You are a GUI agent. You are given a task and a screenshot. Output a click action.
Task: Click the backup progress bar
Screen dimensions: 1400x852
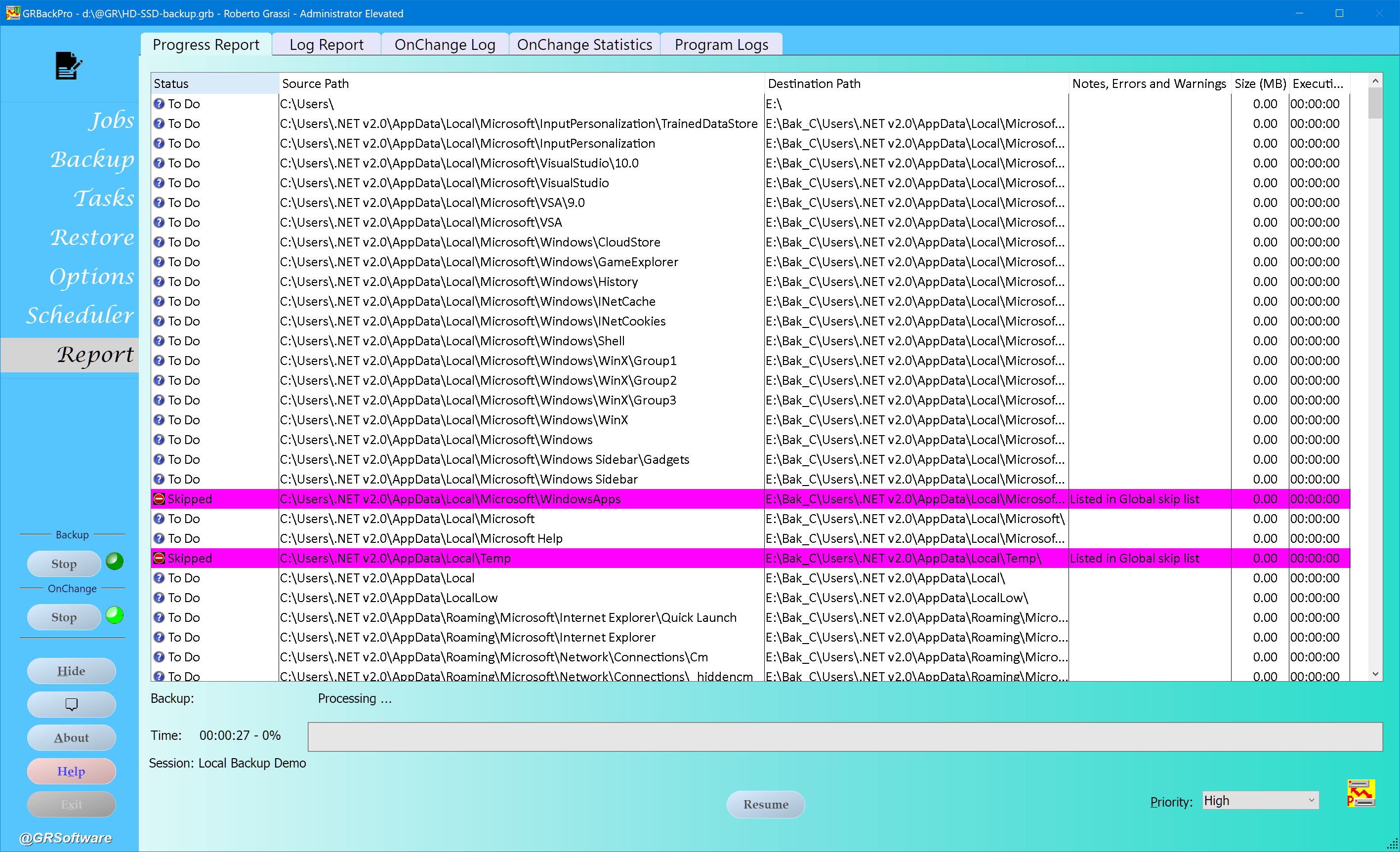[x=844, y=737]
